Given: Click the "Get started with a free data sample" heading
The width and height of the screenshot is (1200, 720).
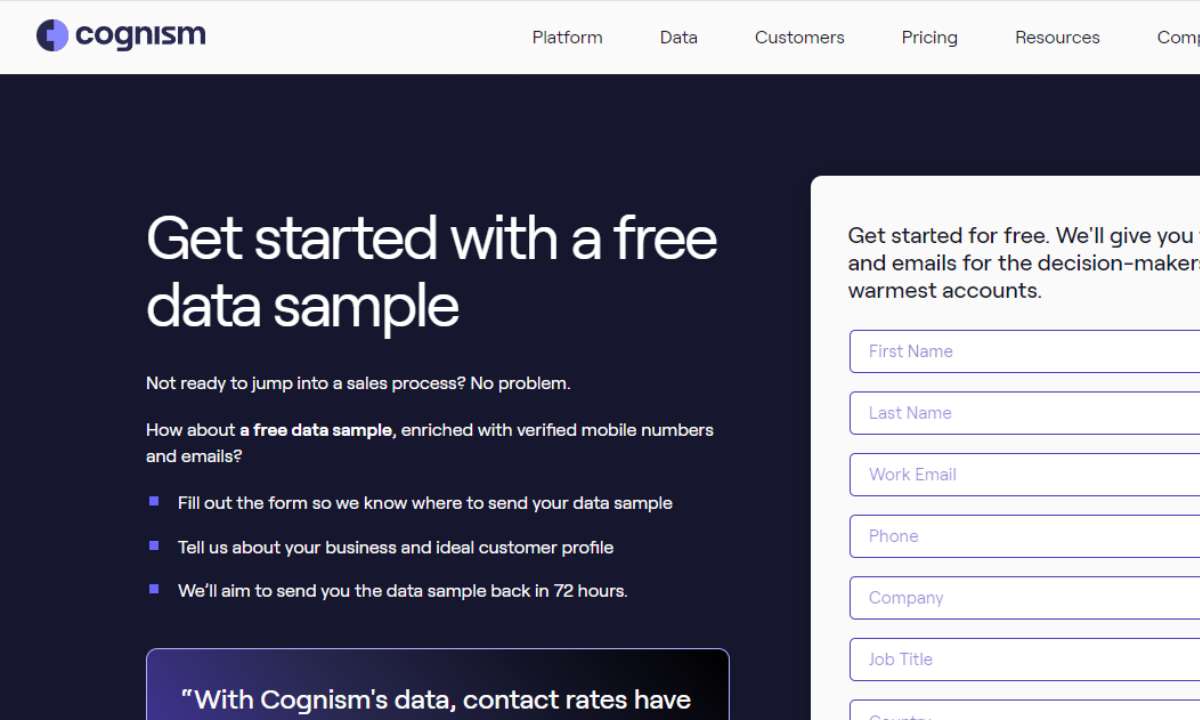Looking at the screenshot, I should pyautogui.click(x=431, y=272).
